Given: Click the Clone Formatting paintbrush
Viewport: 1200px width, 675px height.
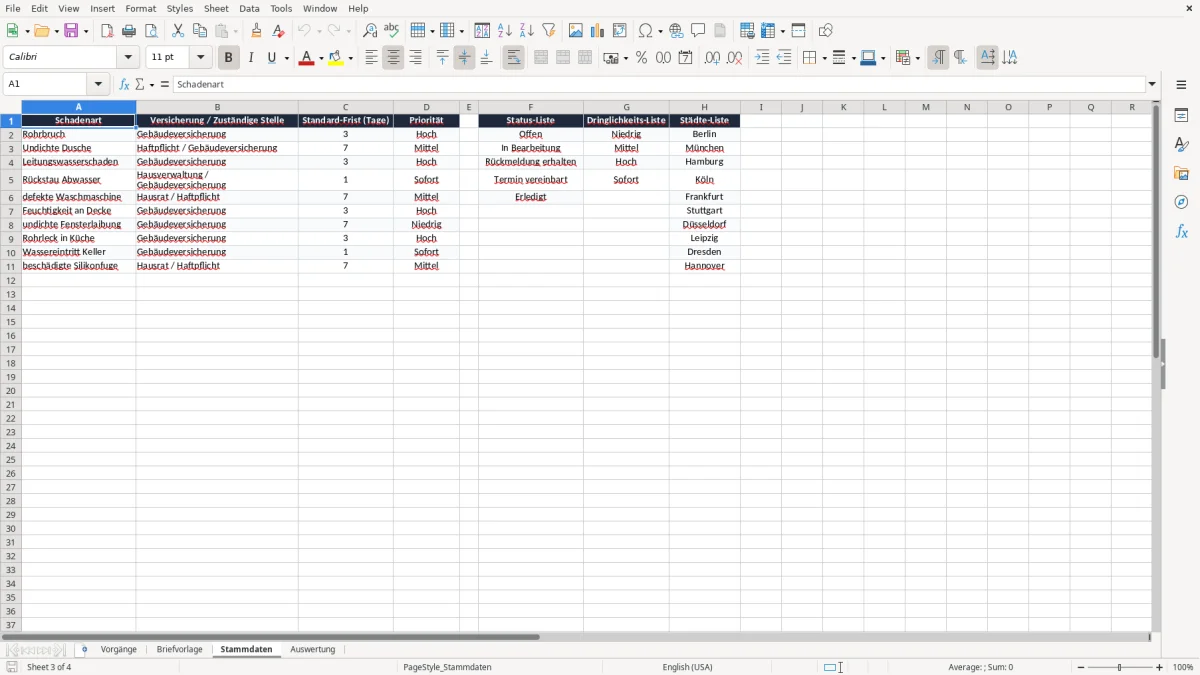Looking at the screenshot, I should pos(257,31).
